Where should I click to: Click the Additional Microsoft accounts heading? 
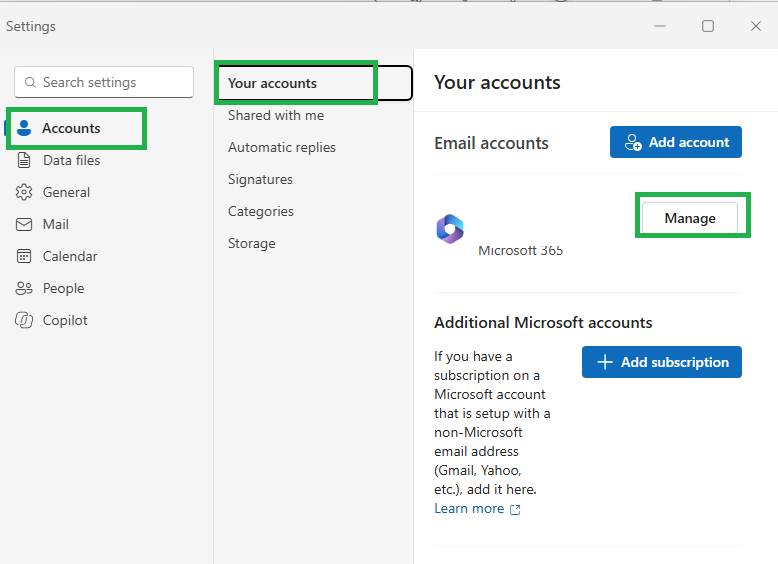pos(543,322)
